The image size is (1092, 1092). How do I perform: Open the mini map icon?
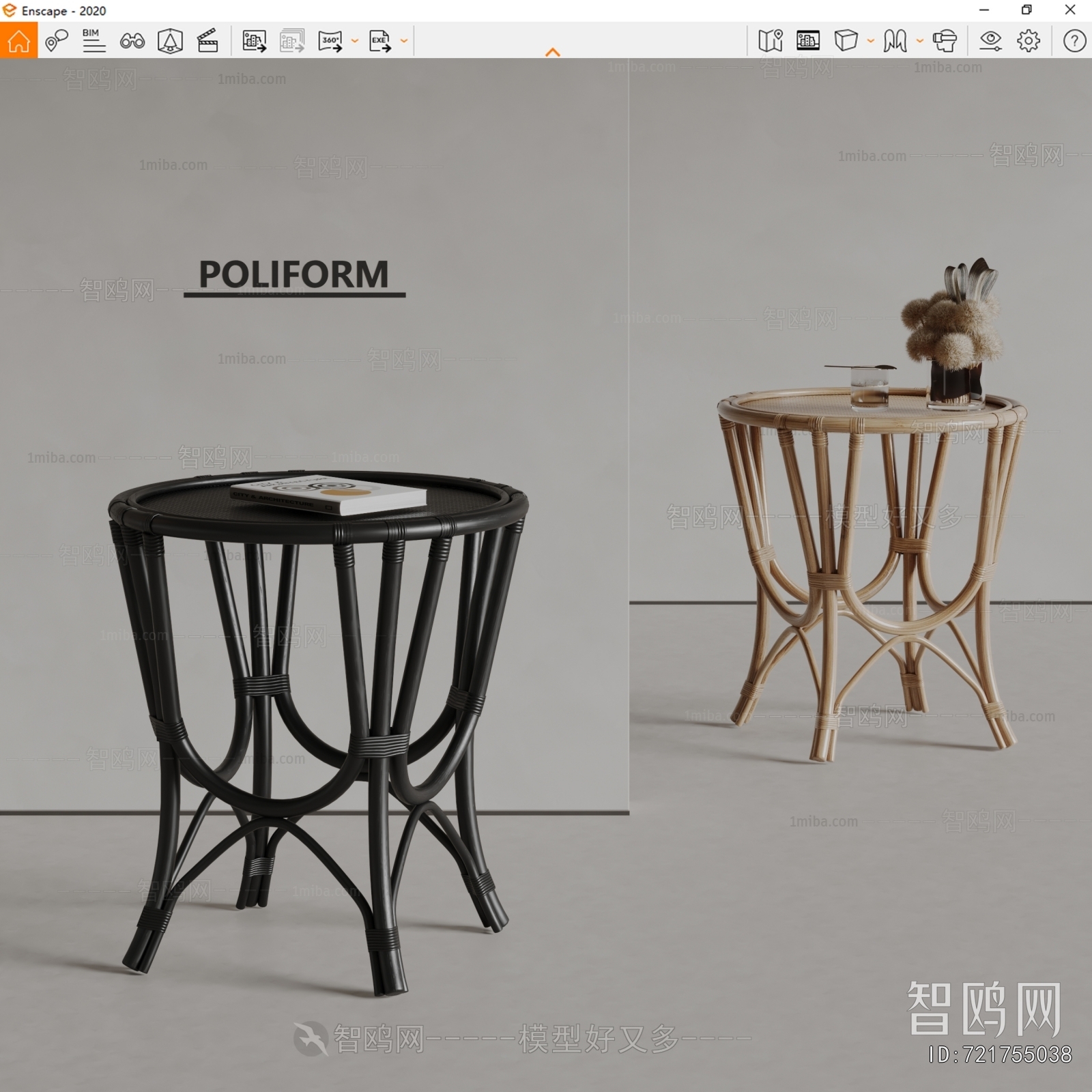(x=771, y=40)
